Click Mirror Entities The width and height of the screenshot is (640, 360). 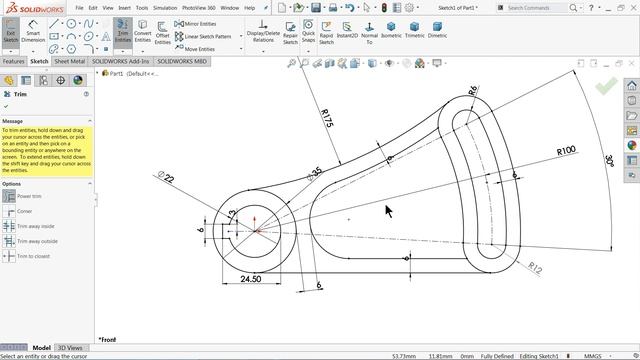(x=195, y=24)
